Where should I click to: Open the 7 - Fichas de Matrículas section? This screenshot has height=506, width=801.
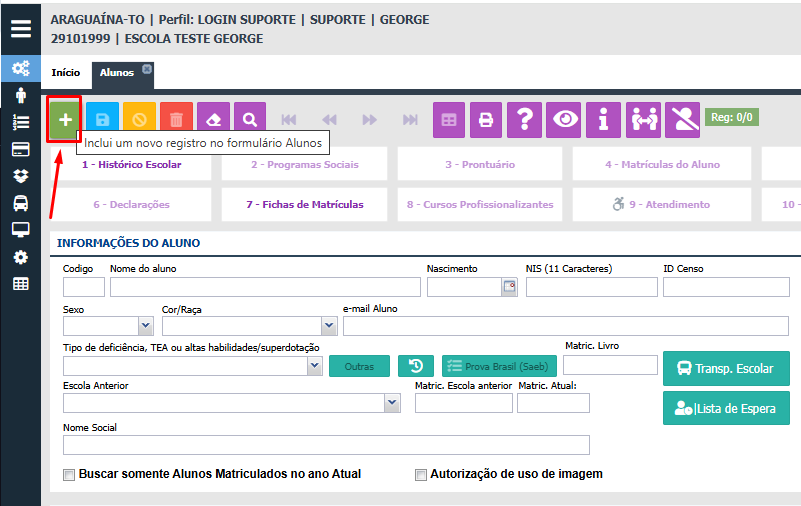click(304, 204)
